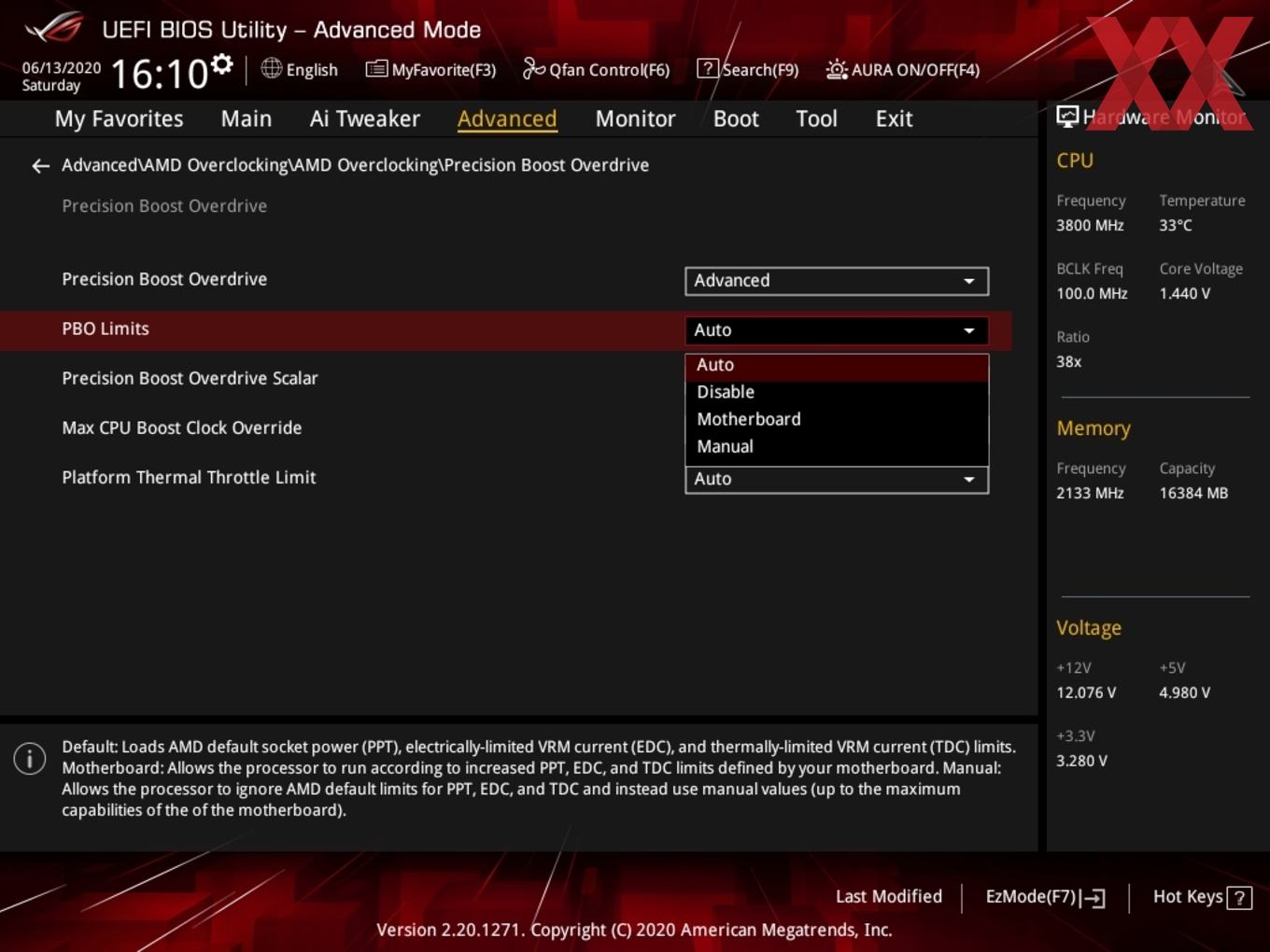Collapse the PBO Limits dropdown

[837, 330]
